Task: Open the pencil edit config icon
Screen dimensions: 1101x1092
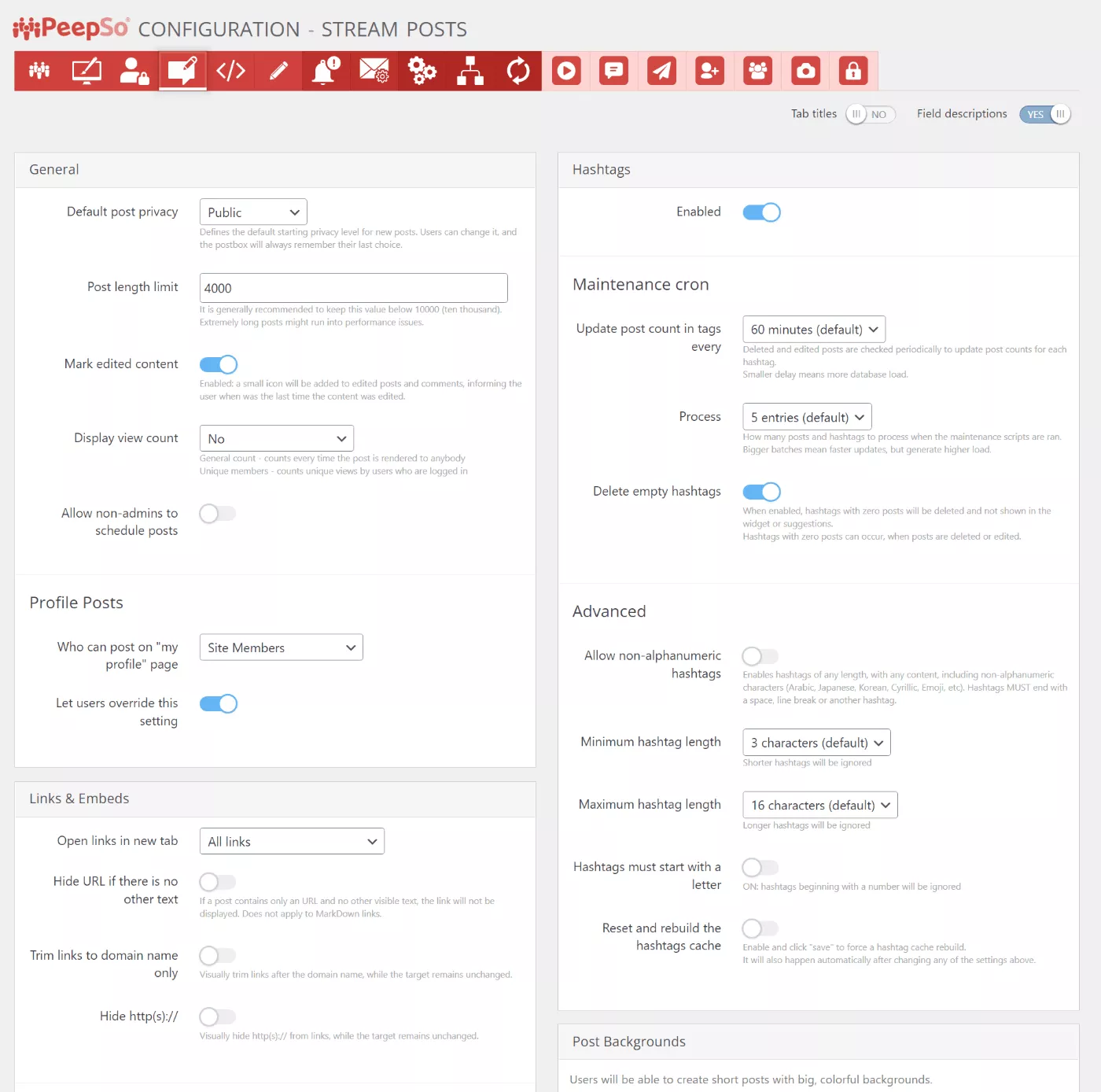Action: (278, 71)
